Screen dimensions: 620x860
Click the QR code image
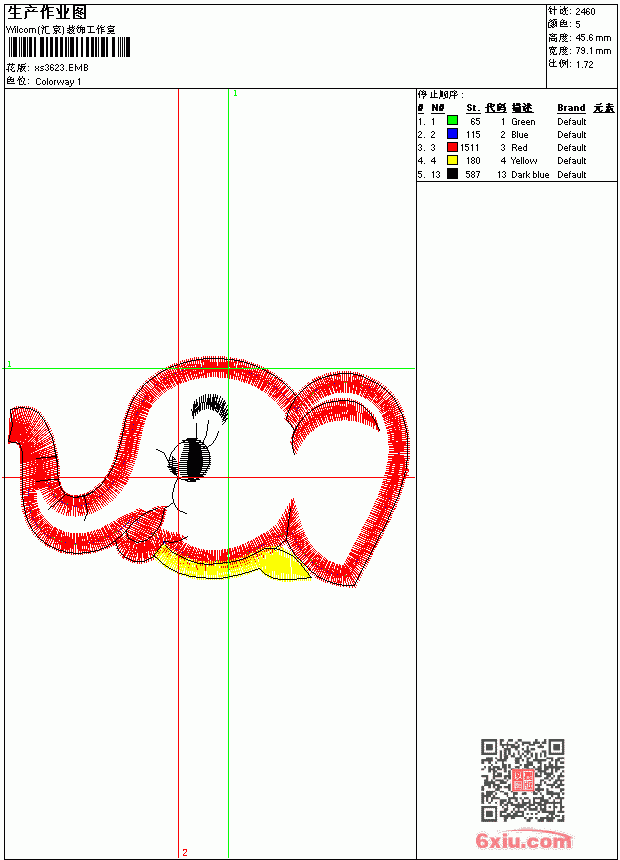point(522,779)
